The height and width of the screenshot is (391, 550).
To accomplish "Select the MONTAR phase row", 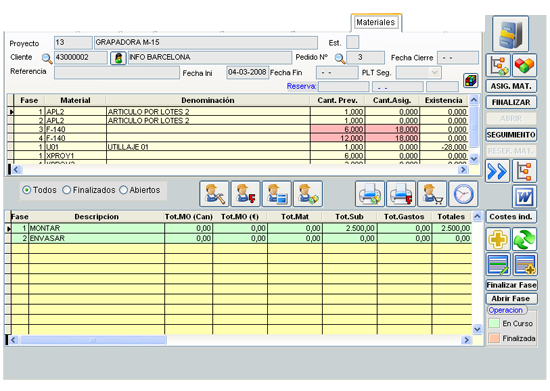I will click(241, 228).
